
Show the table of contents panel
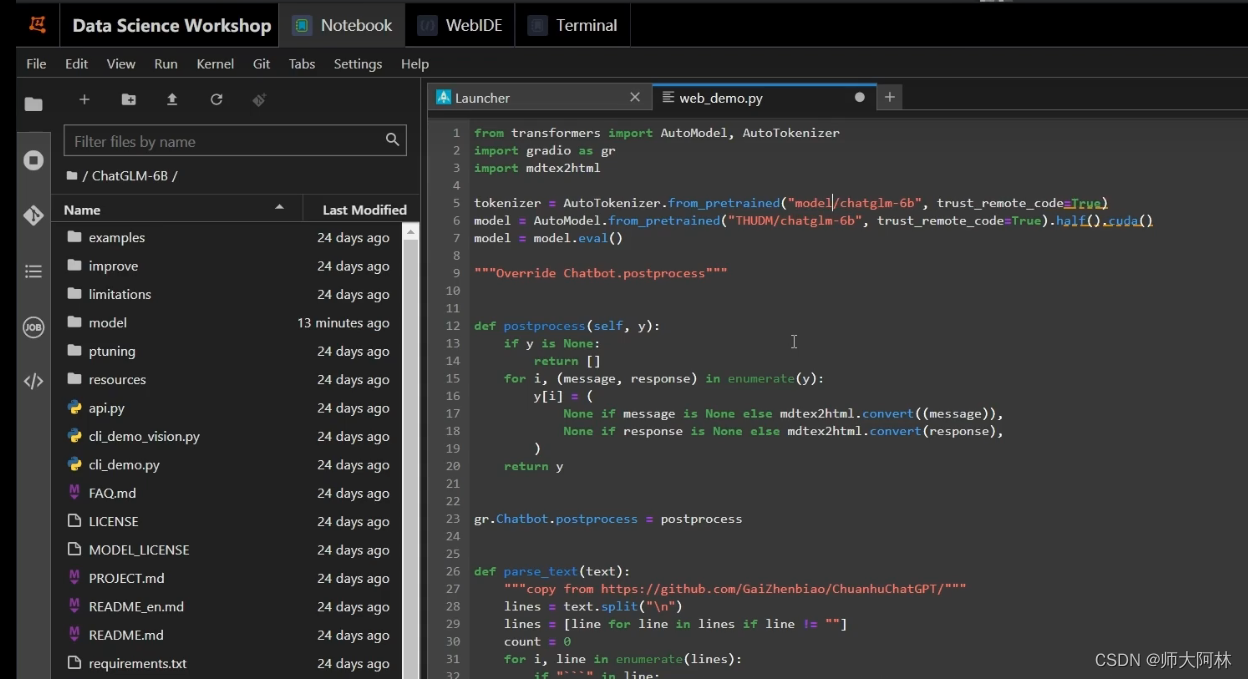point(33,271)
